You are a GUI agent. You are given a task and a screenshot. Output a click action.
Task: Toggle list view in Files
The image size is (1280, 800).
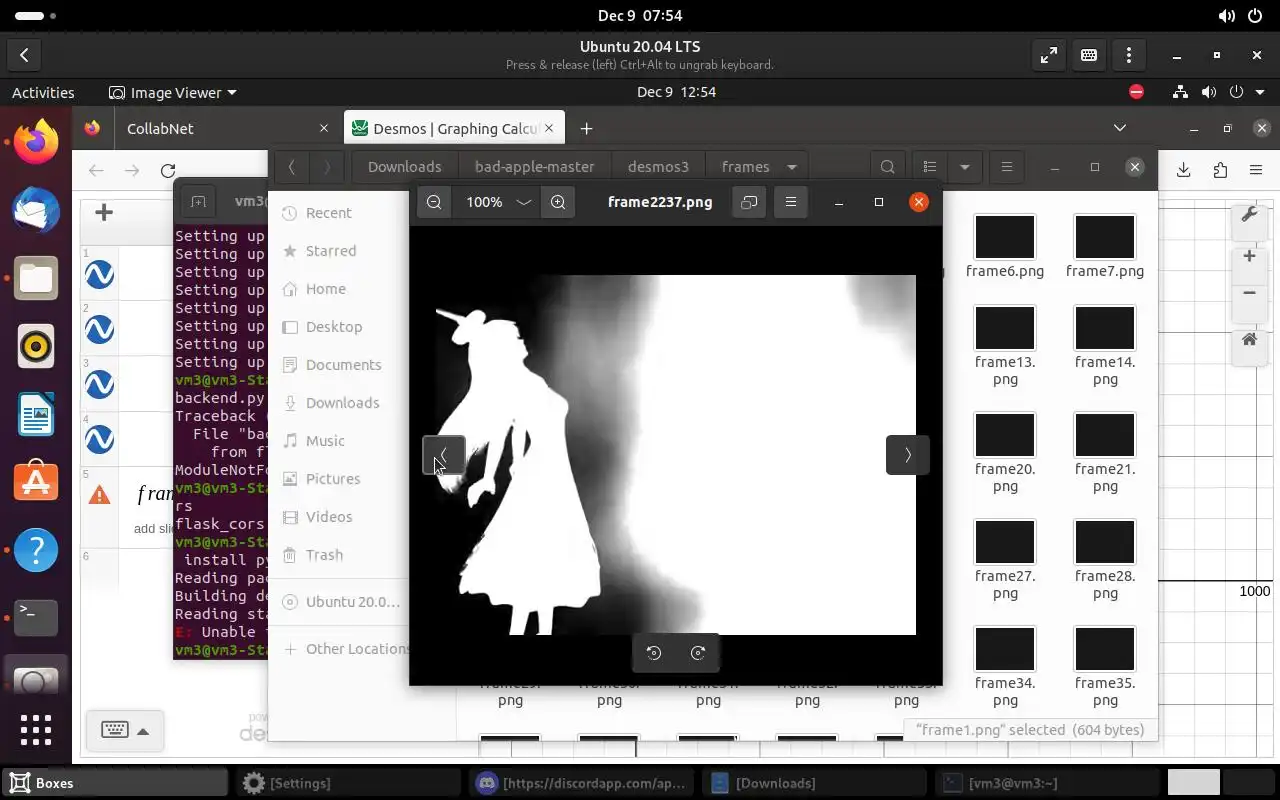(x=930, y=167)
